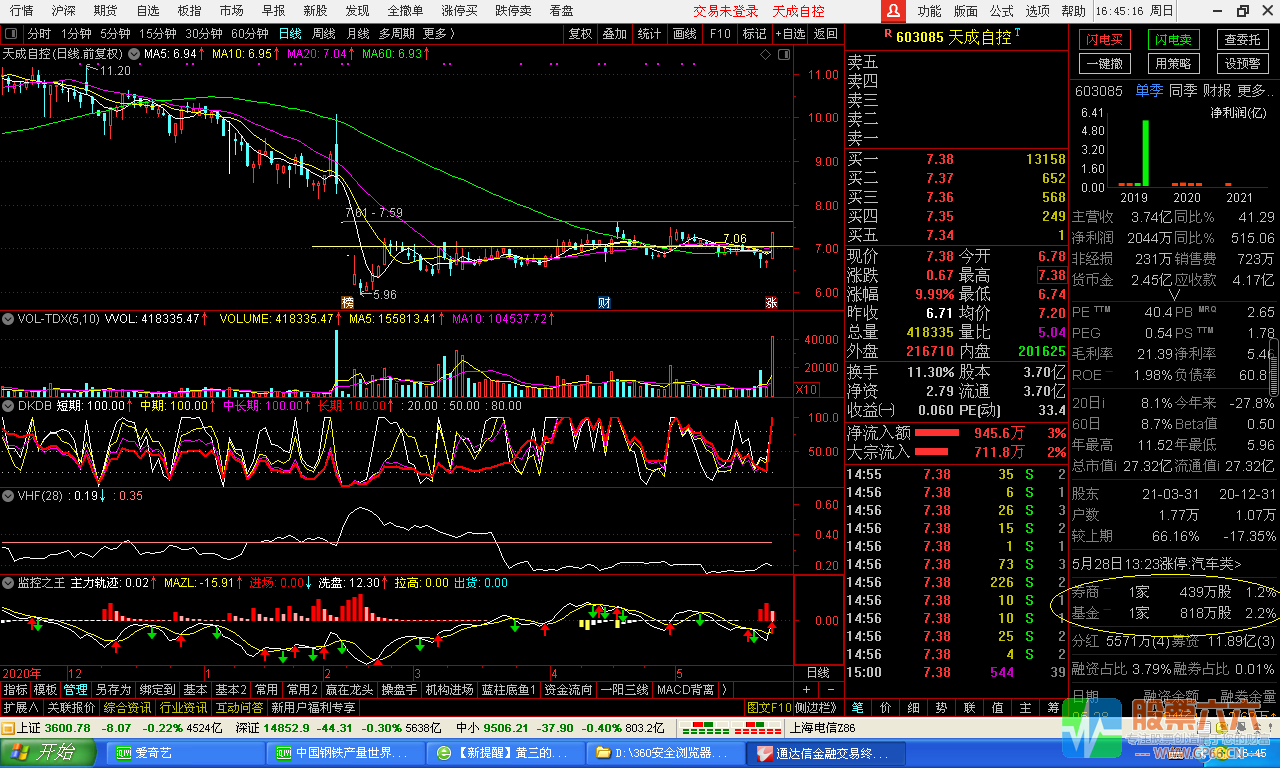Viewport: 1280px width, 768px height.
Task: Click the 财 marker on the chart
Action: [604, 302]
